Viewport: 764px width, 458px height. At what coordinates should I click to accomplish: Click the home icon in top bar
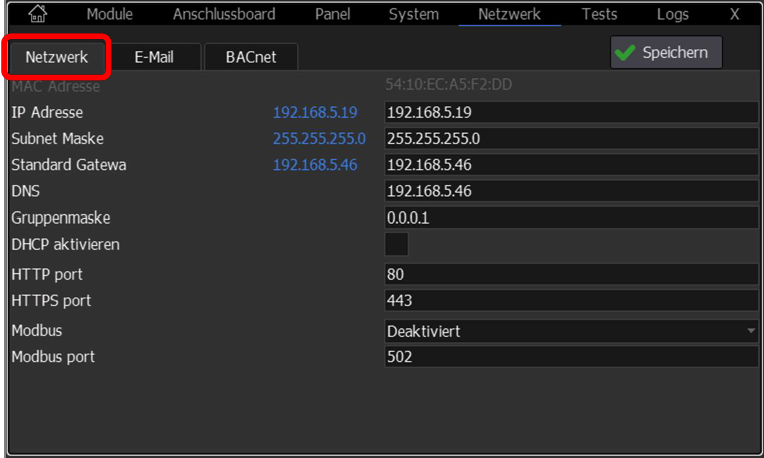(x=36, y=14)
